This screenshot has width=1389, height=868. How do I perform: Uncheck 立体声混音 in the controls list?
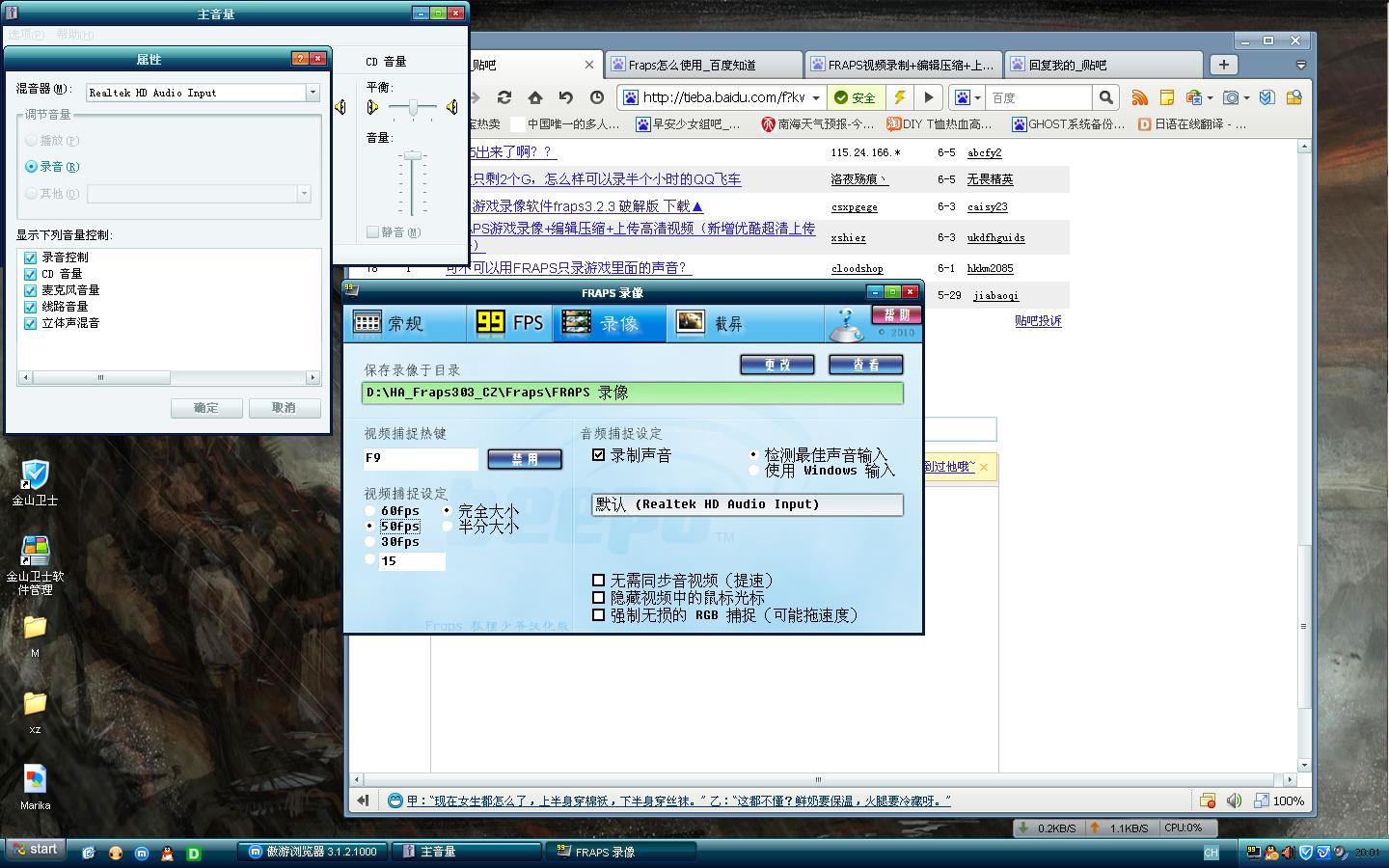[30, 323]
